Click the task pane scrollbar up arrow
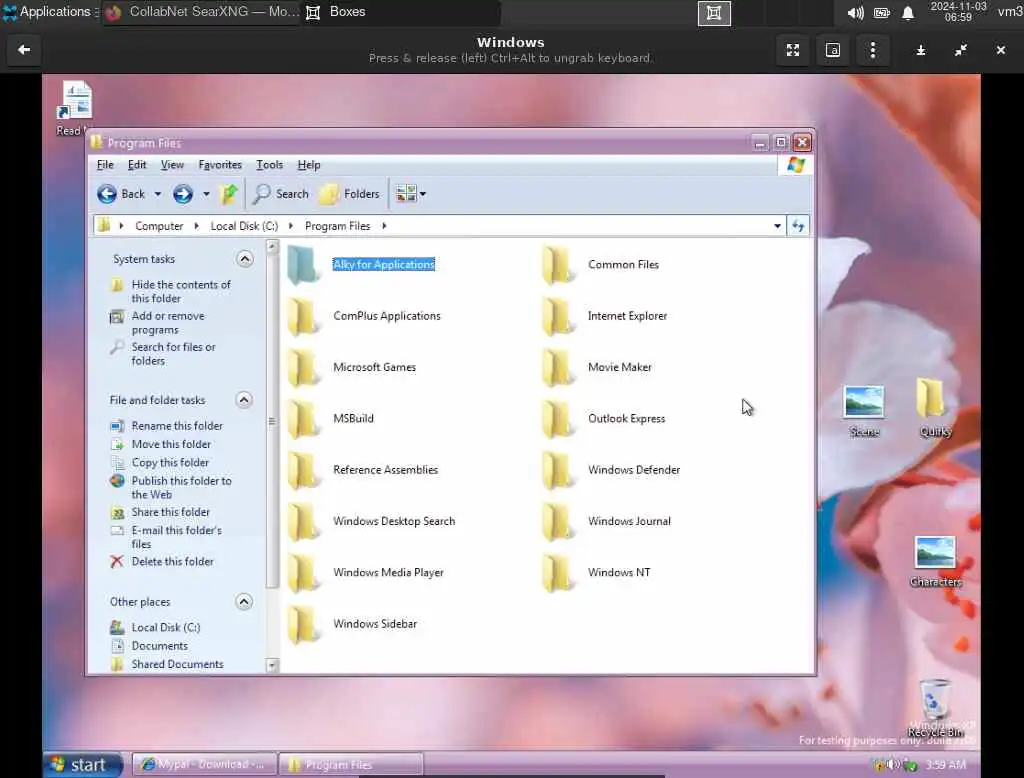Viewport: 1024px width, 778px height. [272, 246]
